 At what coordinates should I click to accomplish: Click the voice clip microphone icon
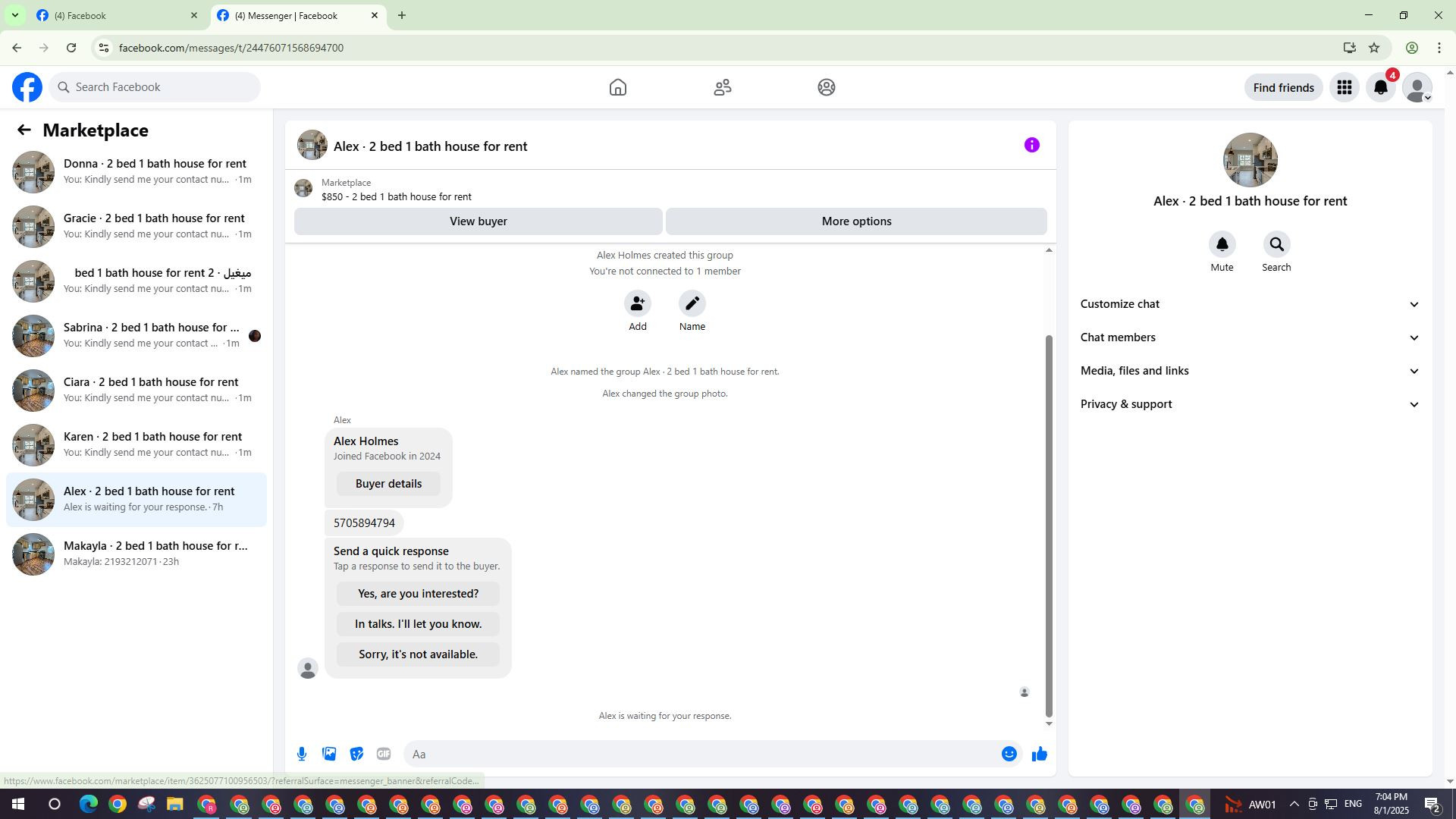302,754
